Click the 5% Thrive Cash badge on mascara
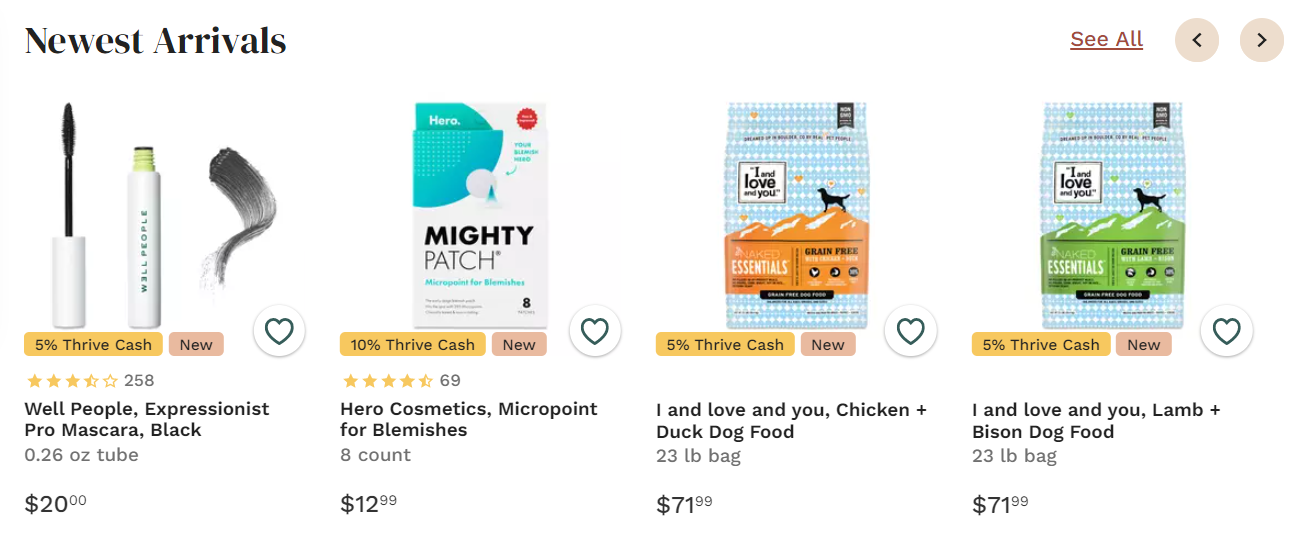The image size is (1308, 540). pos(93,345)
